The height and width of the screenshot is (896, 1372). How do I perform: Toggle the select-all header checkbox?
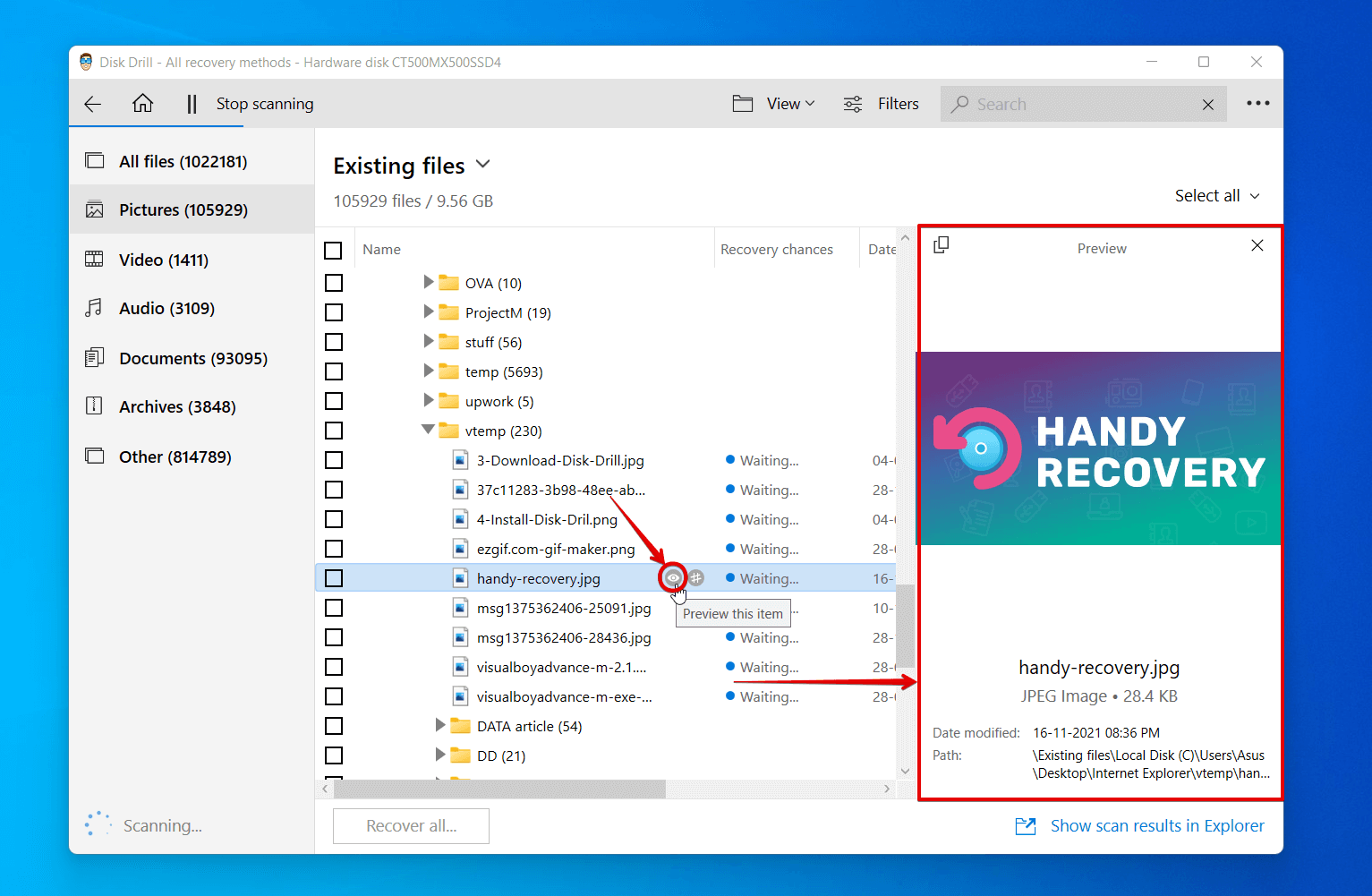(333, 251)
